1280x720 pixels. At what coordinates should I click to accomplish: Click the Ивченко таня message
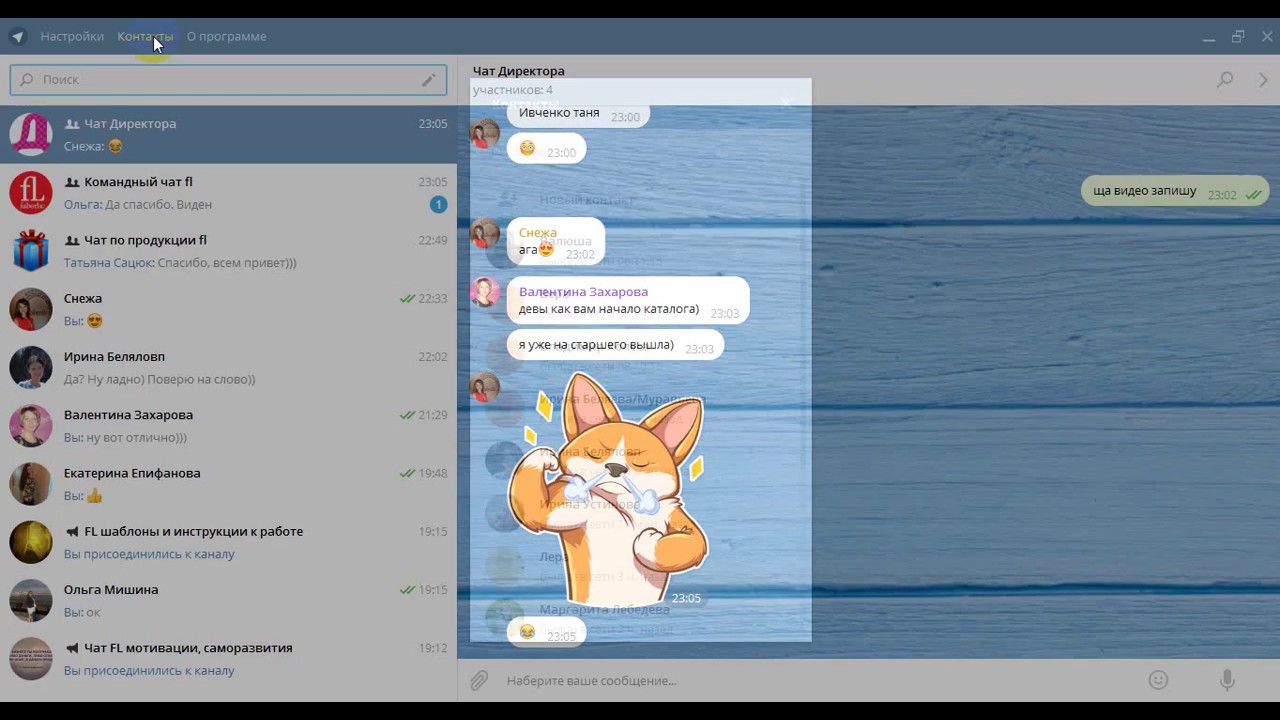coord(578,113)
